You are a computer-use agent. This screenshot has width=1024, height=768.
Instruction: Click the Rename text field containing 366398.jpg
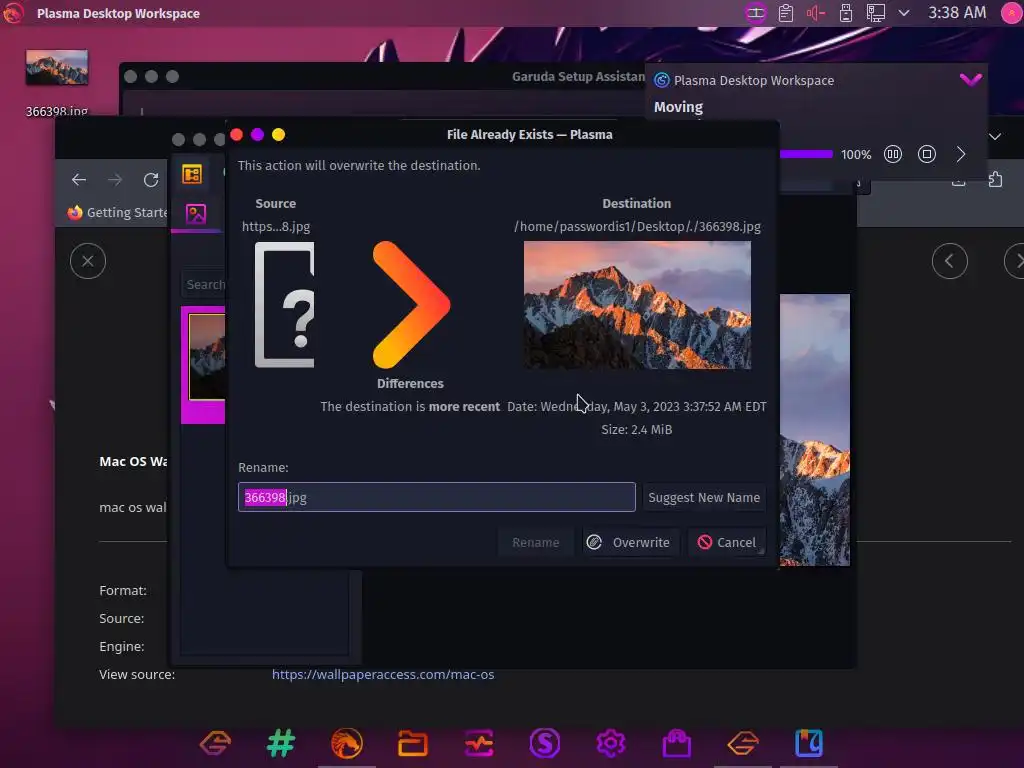436,497
